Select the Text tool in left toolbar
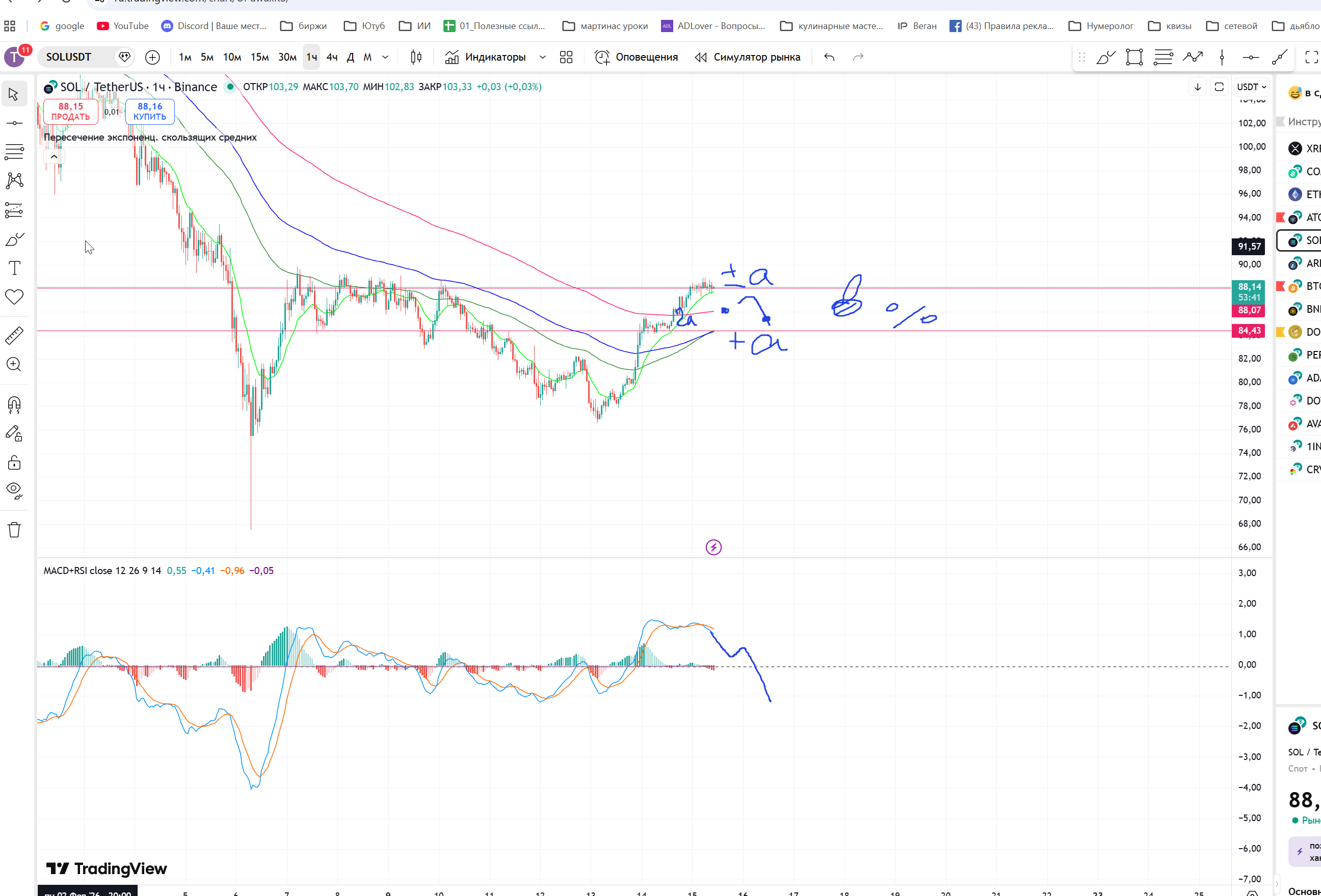This screenshot has width=1321, height=896. 14,267
